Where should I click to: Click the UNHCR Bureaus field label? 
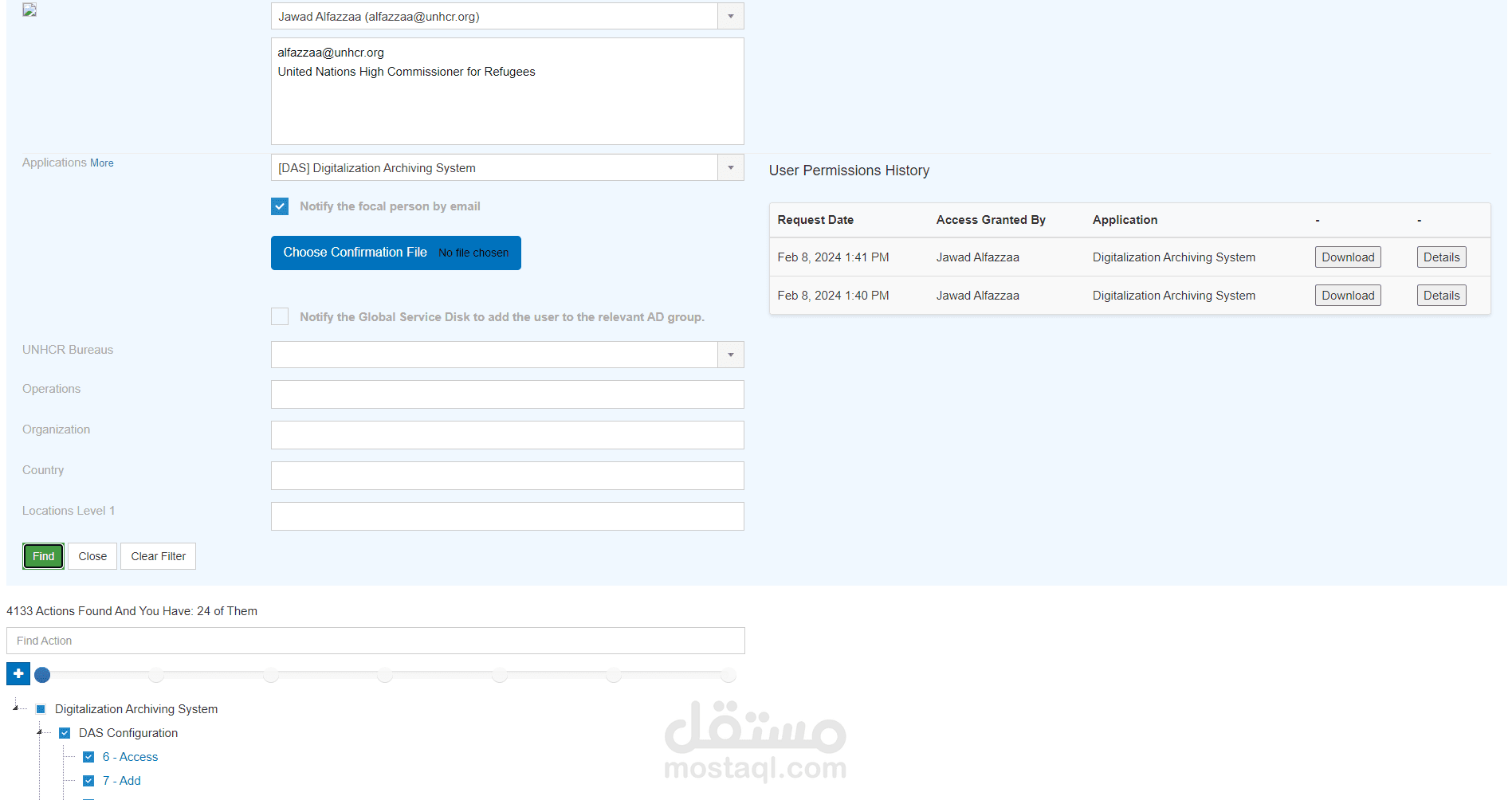click(x=68, y=350)
